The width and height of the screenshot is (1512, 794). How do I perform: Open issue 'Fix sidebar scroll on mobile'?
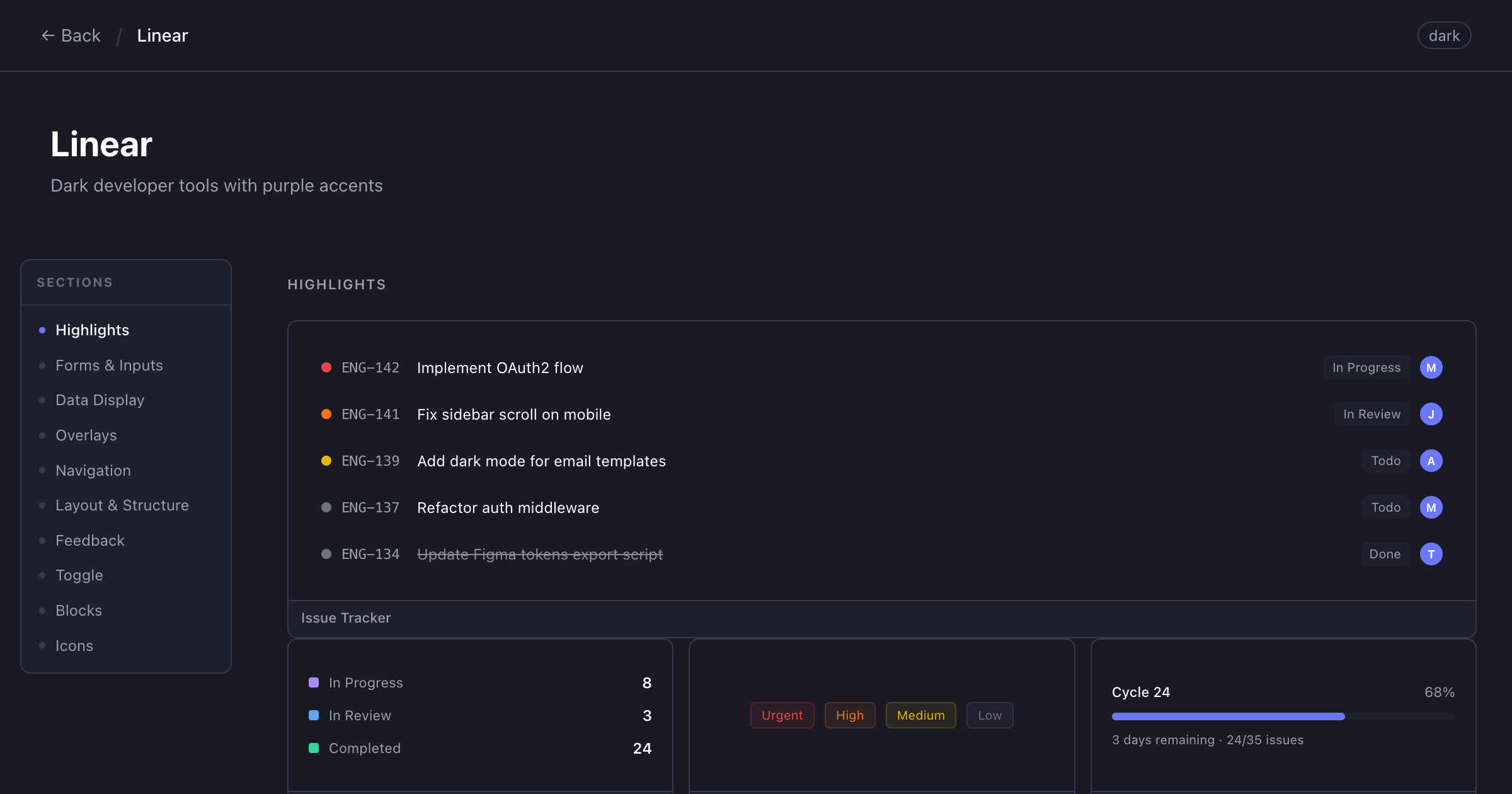[514, 415]
